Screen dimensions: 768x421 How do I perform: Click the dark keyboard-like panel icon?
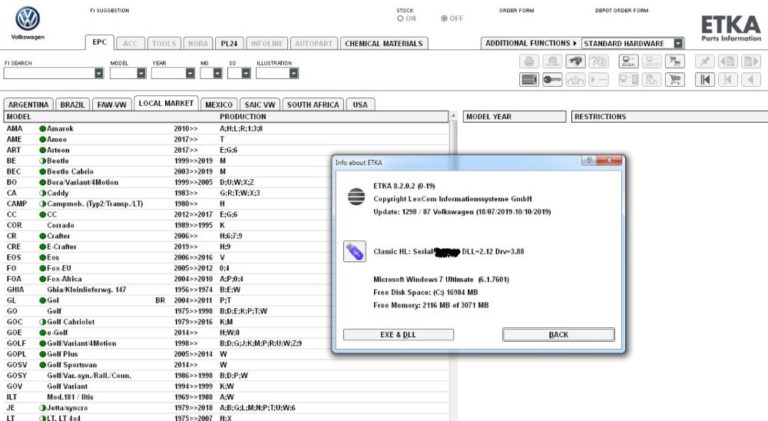529,79
